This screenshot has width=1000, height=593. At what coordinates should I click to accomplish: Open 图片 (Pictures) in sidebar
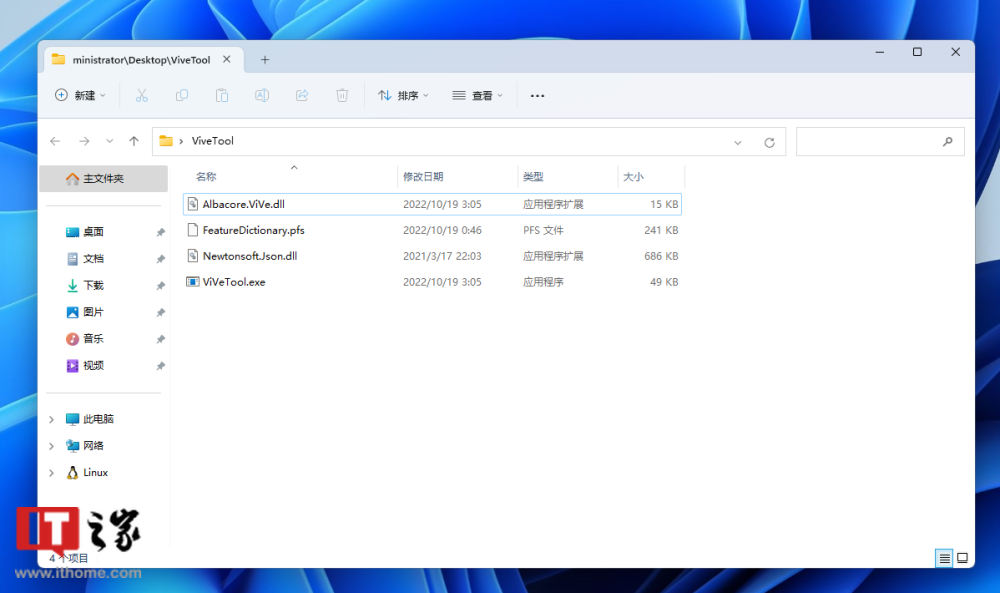[x=93, y=312]
